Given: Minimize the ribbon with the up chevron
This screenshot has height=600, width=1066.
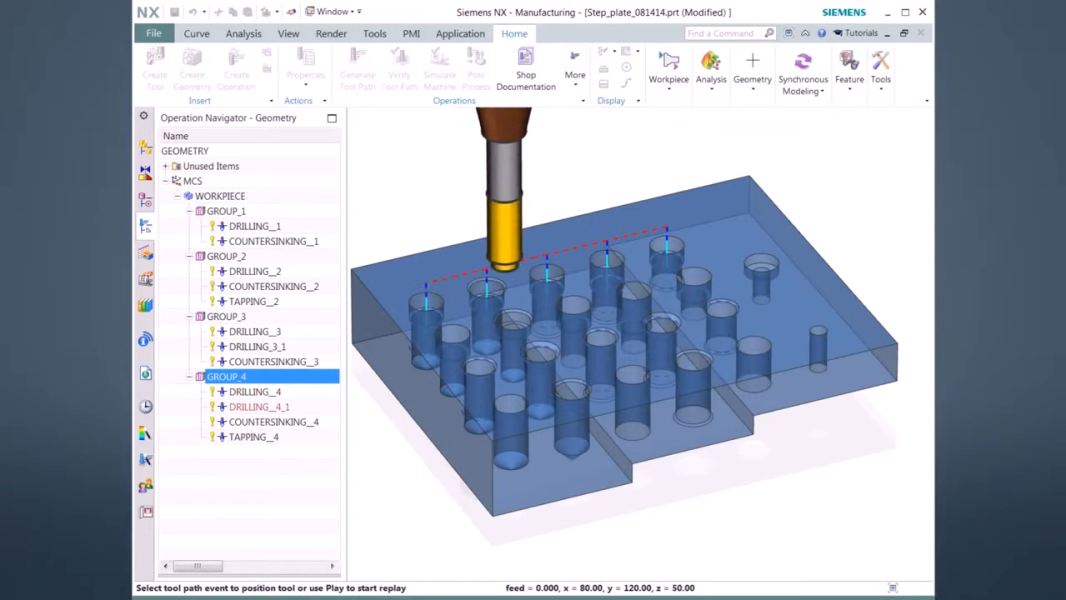Looking at the screenshot, I should point(805,33).
